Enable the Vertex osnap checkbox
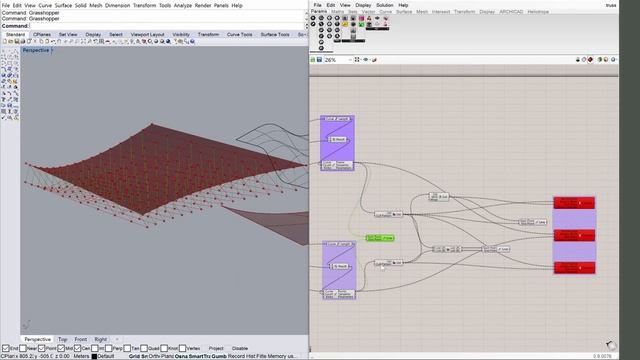This screenshot has width=640, height=360. coord(182,348)
